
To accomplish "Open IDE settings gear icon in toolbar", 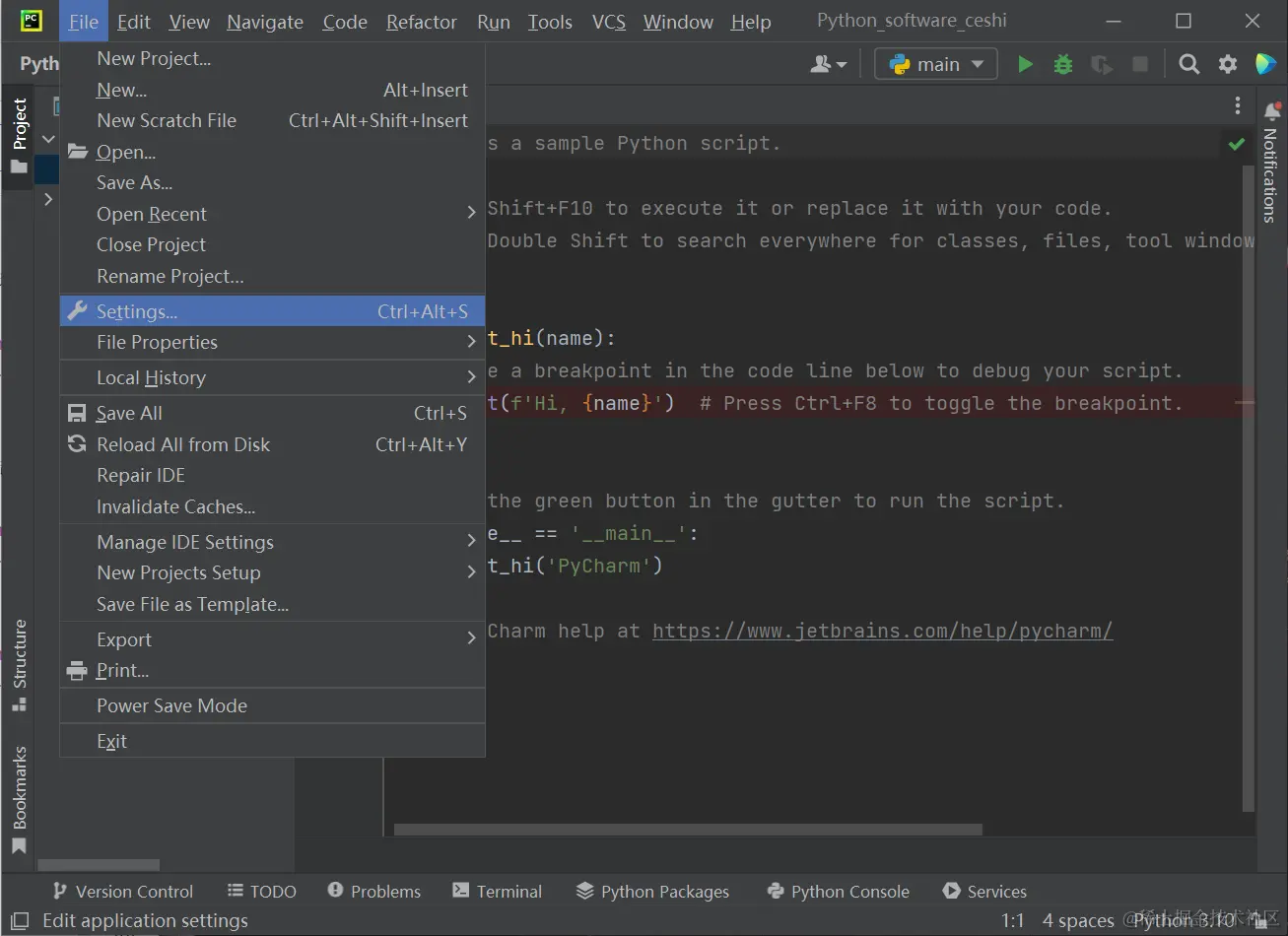I will click(1228, 64).
